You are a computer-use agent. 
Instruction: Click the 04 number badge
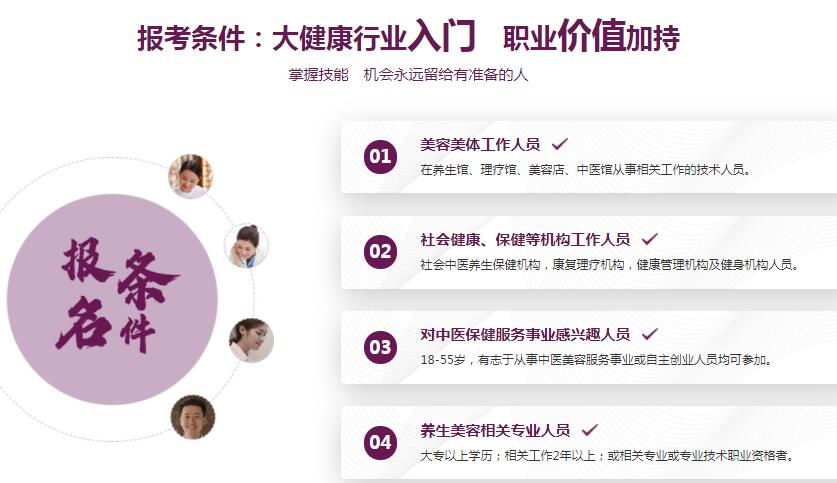pyautogui.click(x=380, y=442)
